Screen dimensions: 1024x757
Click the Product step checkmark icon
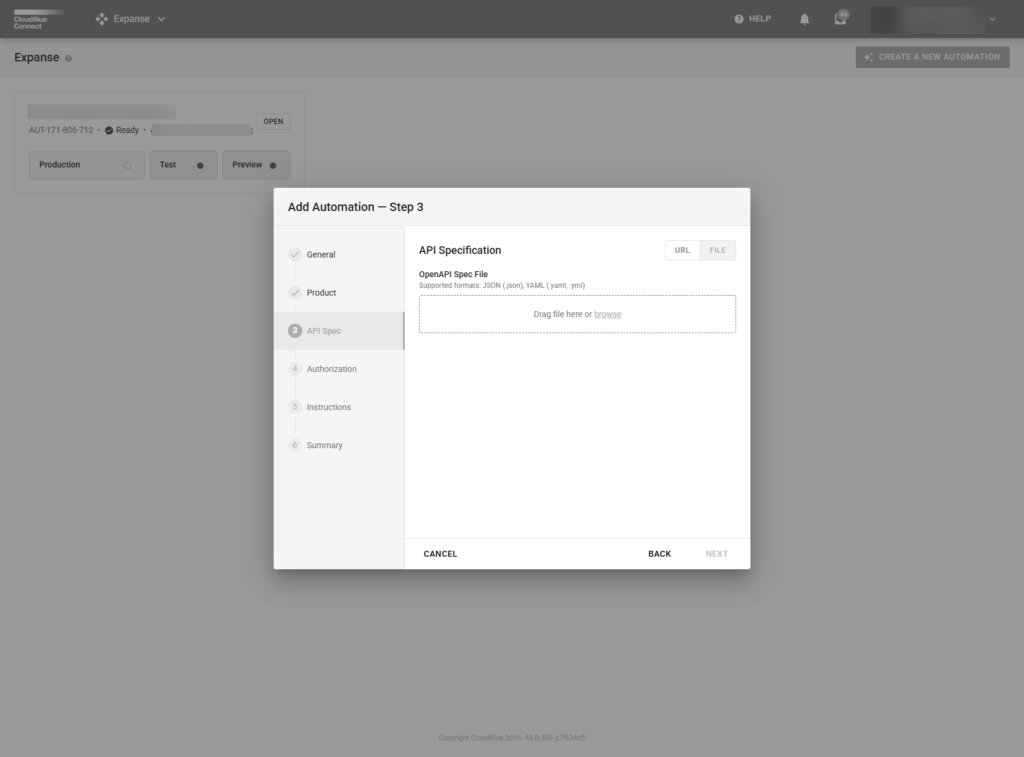pos(295,293)
